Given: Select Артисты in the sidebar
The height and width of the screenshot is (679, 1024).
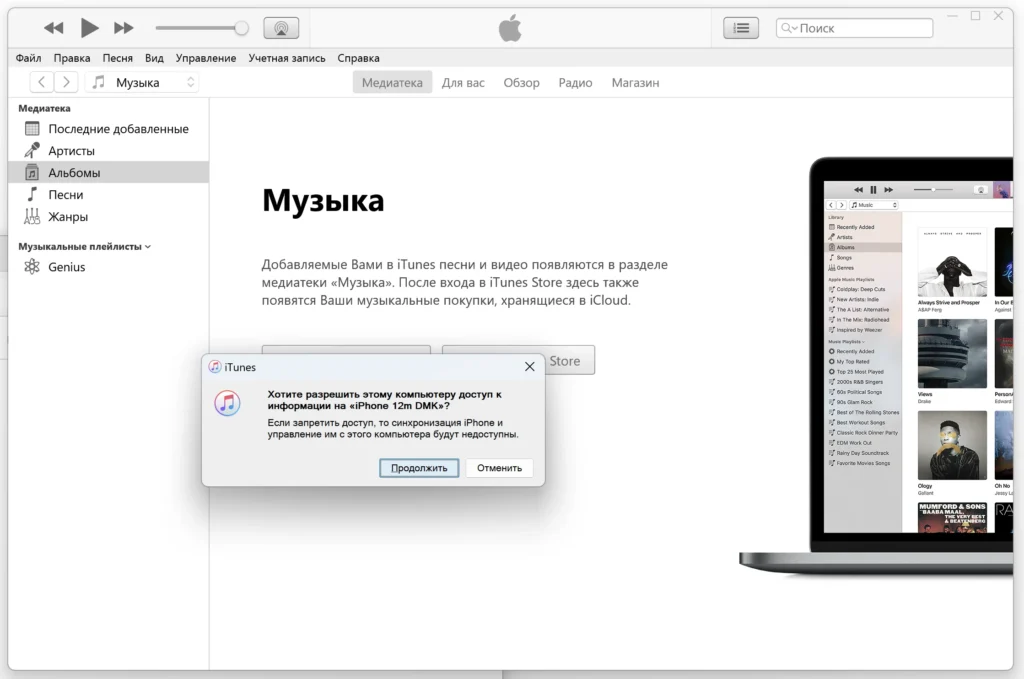Looking at the screenshot, I should click(108, 151).
